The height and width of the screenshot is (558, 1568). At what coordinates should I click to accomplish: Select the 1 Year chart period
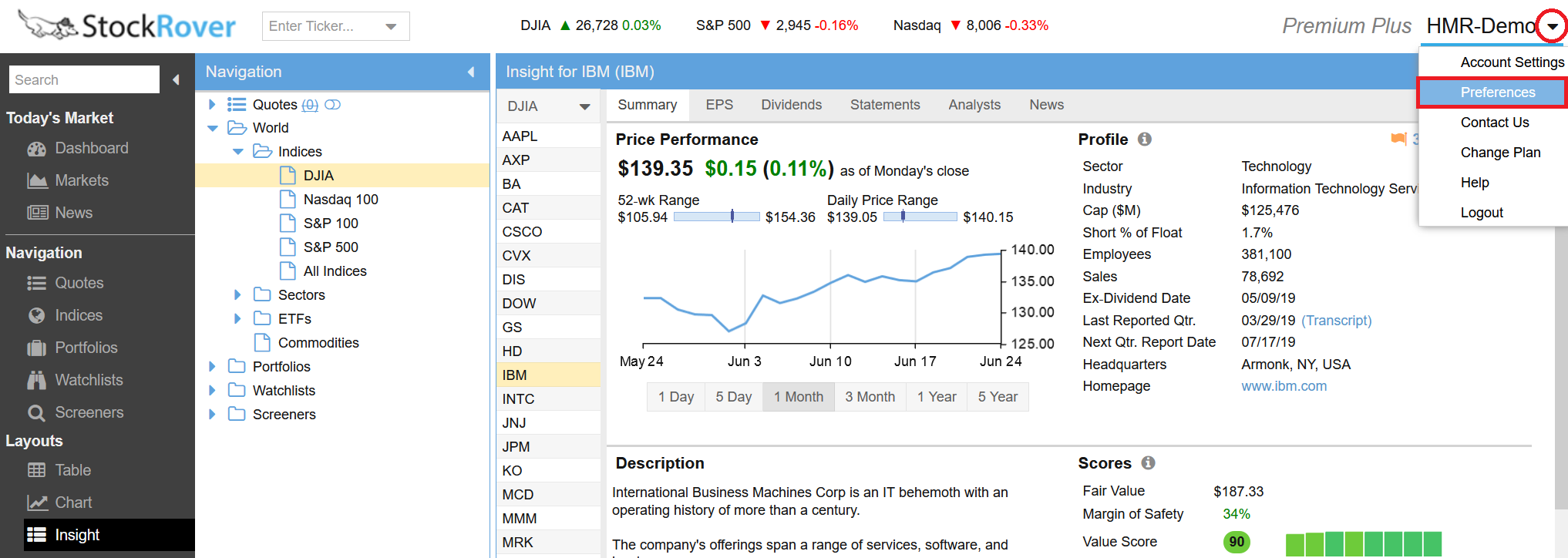coord(936,397)
